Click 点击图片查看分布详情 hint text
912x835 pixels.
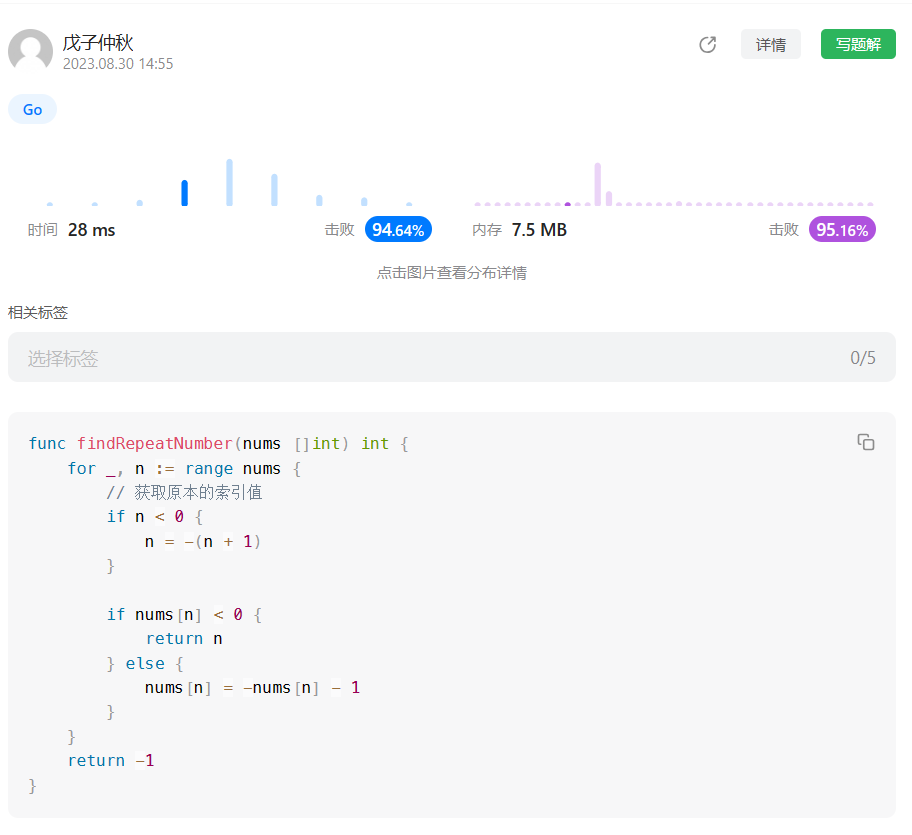click(452, 273)
